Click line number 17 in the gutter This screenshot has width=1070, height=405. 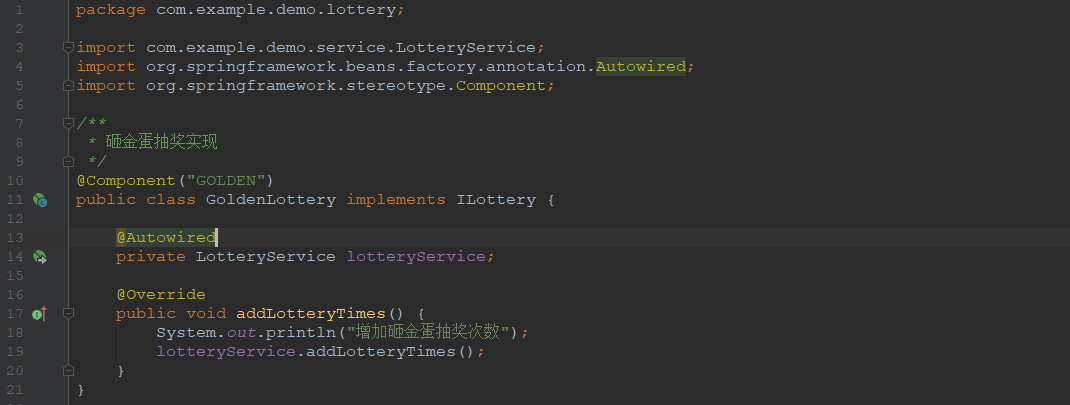tap(15, 313)
